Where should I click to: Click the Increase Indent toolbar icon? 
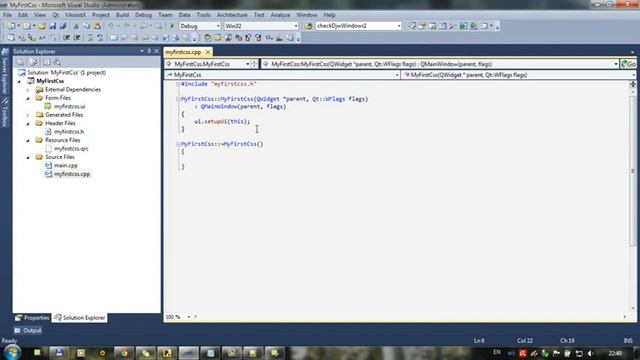click(77, 38)
